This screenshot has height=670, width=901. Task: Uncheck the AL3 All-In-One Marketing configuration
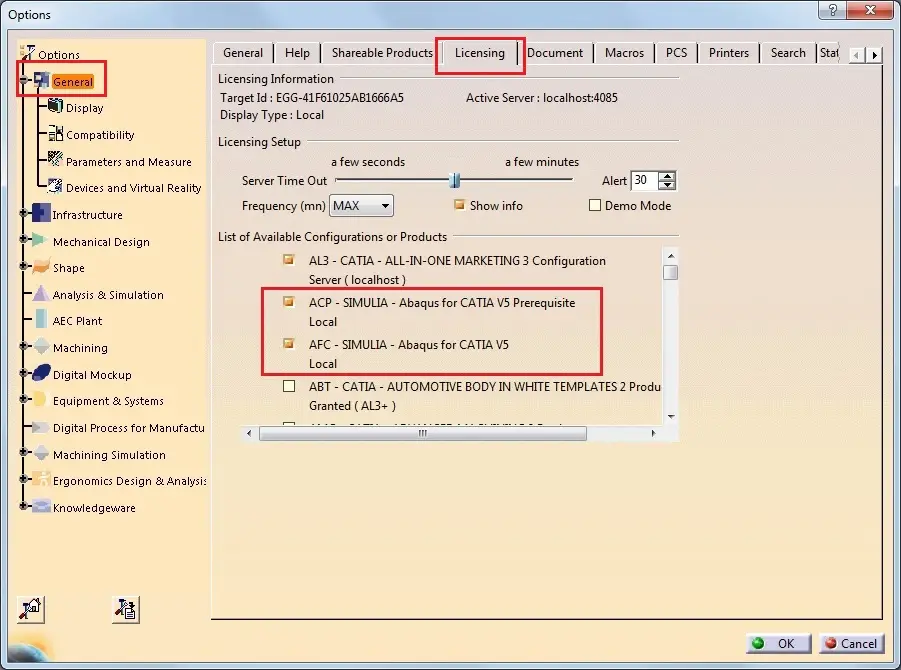pos(289,260)
